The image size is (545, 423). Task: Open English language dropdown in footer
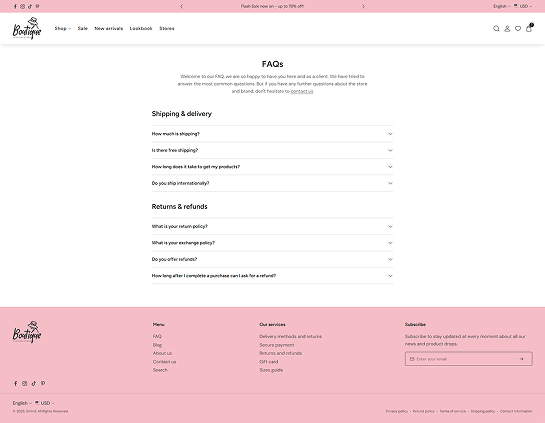tap(22, 403)
